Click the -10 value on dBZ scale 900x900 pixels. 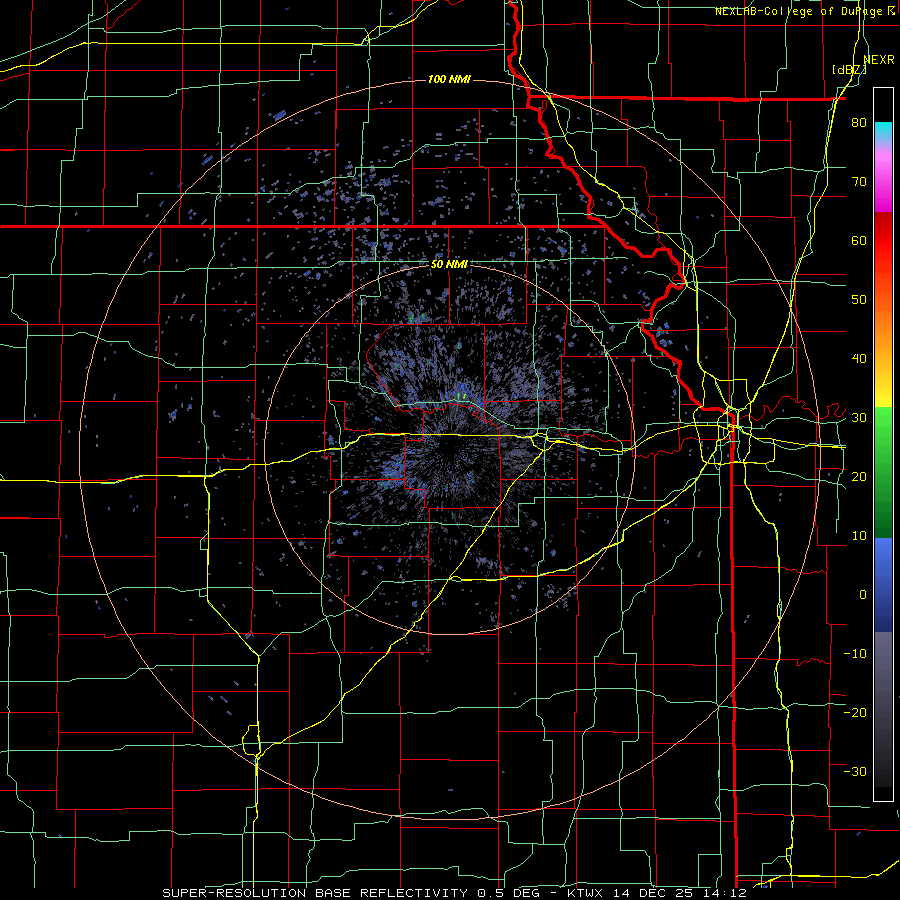tap(855, 653)
